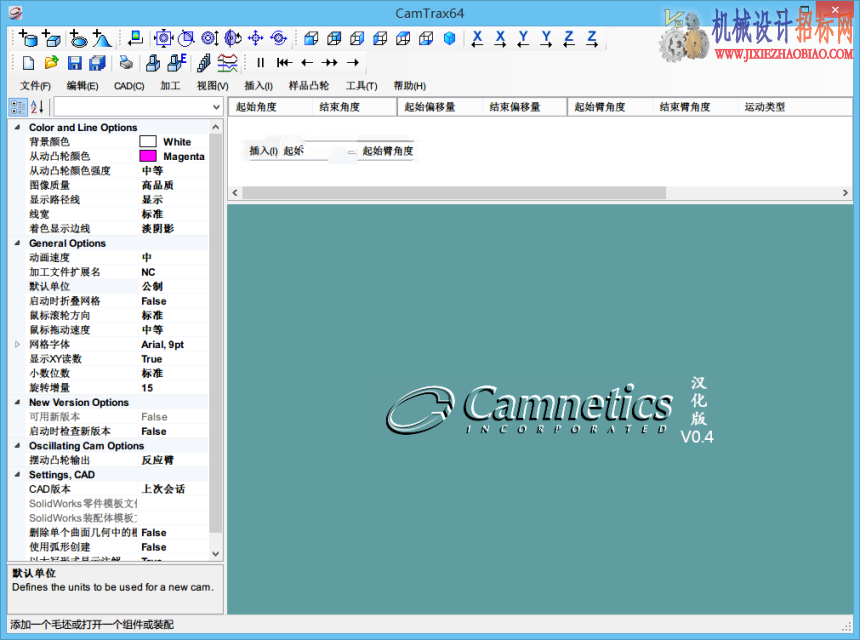The image size is (860, 640).
Task: Click the 启动时折叠网格 False value
Action: pos(154,301)
